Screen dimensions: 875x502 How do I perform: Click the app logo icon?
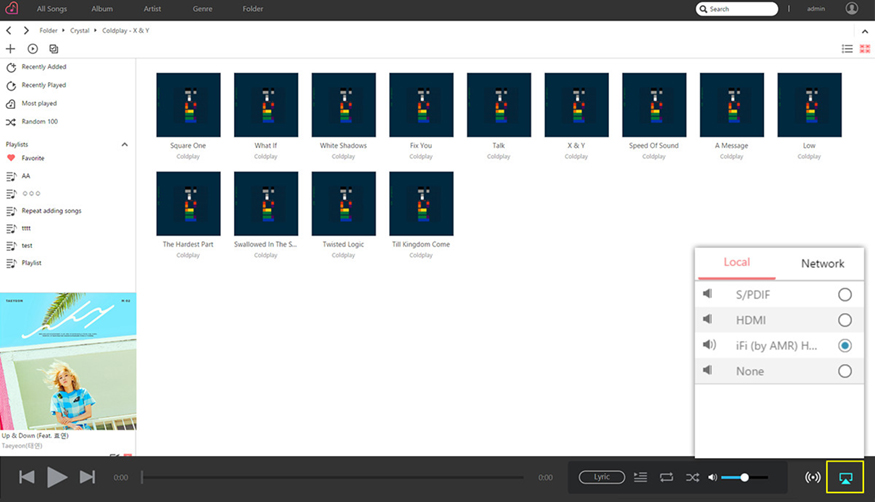tap(11, 8)
